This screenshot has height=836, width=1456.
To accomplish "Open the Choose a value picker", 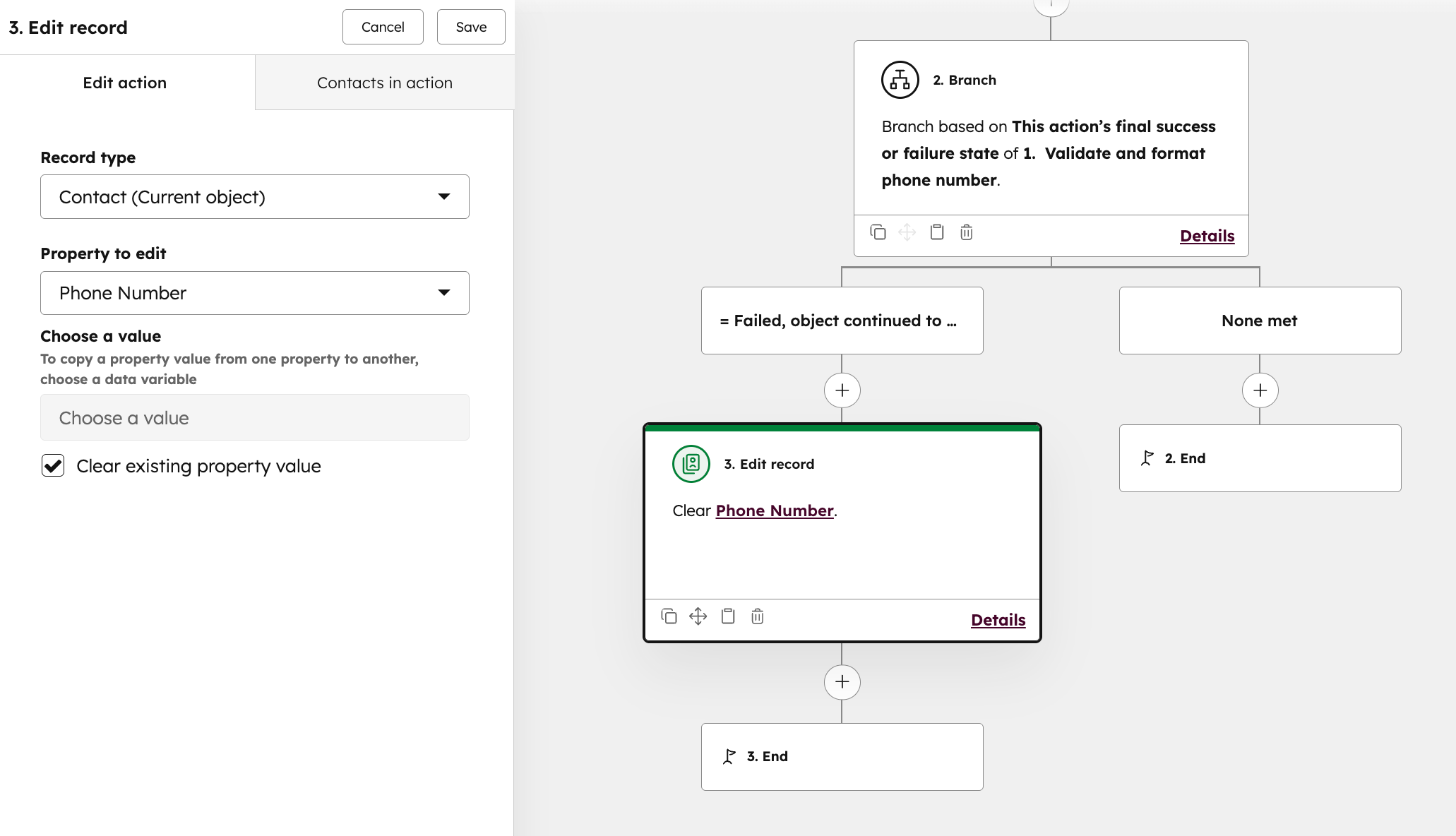I will [254, 417].
